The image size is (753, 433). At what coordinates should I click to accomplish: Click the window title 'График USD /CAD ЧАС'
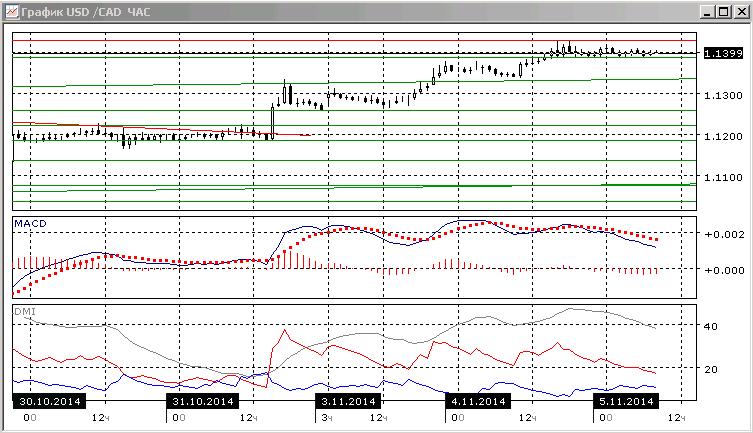click(86, 12)
